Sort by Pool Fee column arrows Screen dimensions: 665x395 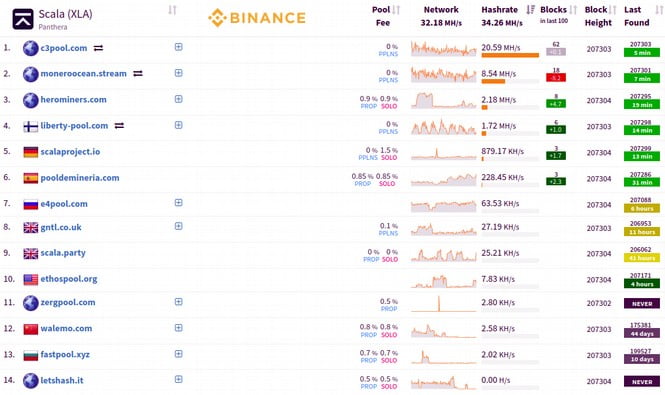pyautogui.click(x=396, y=9)
